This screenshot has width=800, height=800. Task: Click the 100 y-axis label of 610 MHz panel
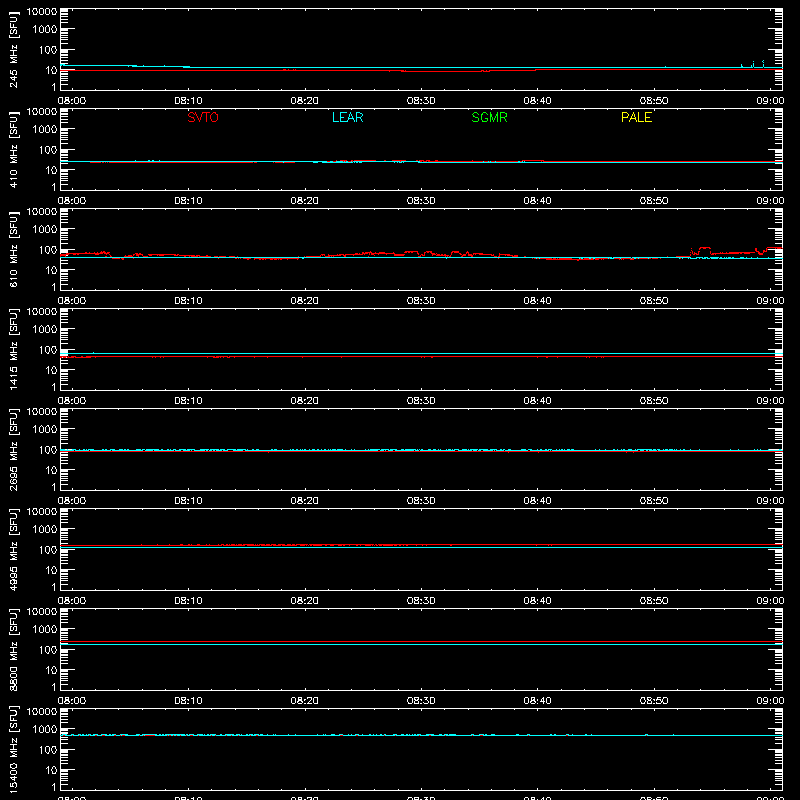click(48, 250)
